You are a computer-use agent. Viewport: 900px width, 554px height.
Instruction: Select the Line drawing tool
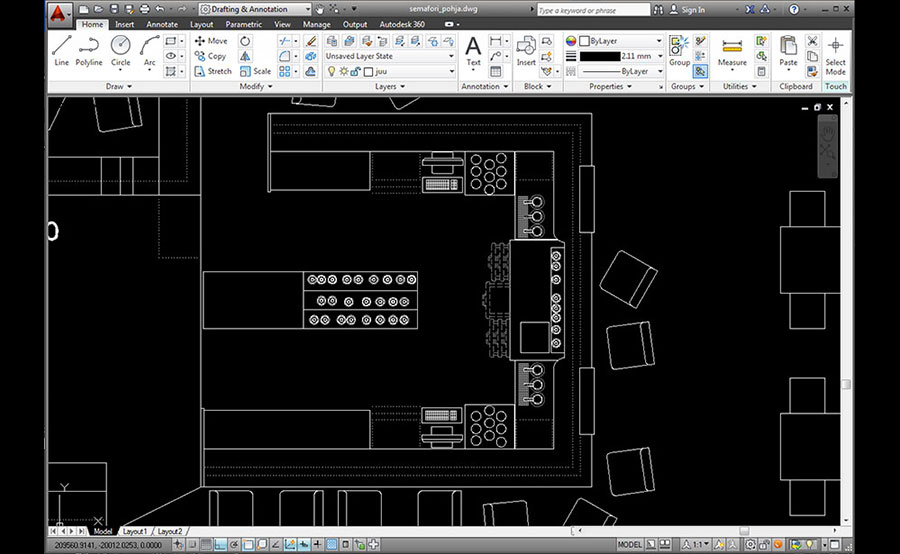(62, 50)
